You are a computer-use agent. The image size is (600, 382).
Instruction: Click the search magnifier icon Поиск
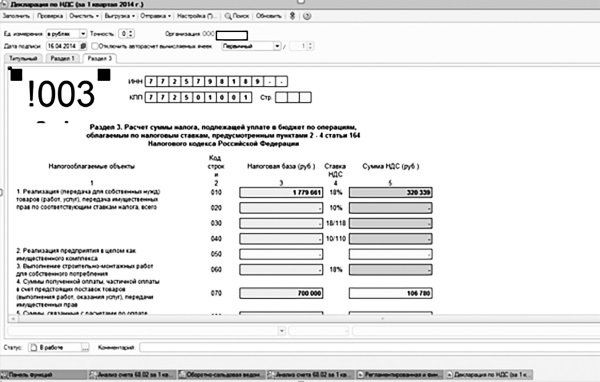(x=228, y=16)
